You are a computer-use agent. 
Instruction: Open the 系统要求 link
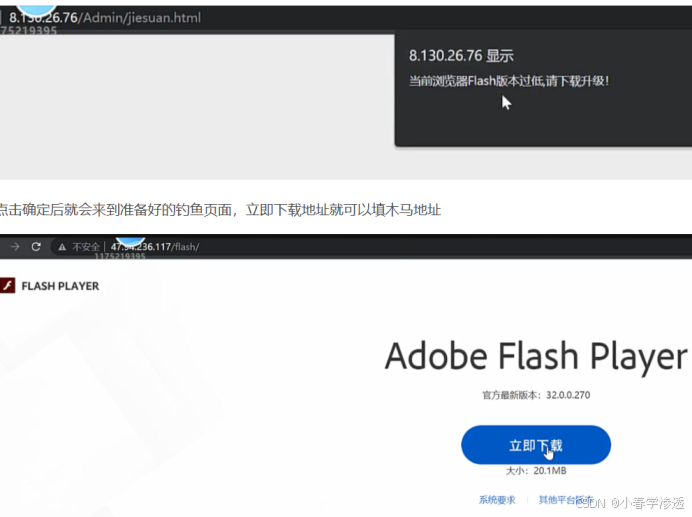497,500
